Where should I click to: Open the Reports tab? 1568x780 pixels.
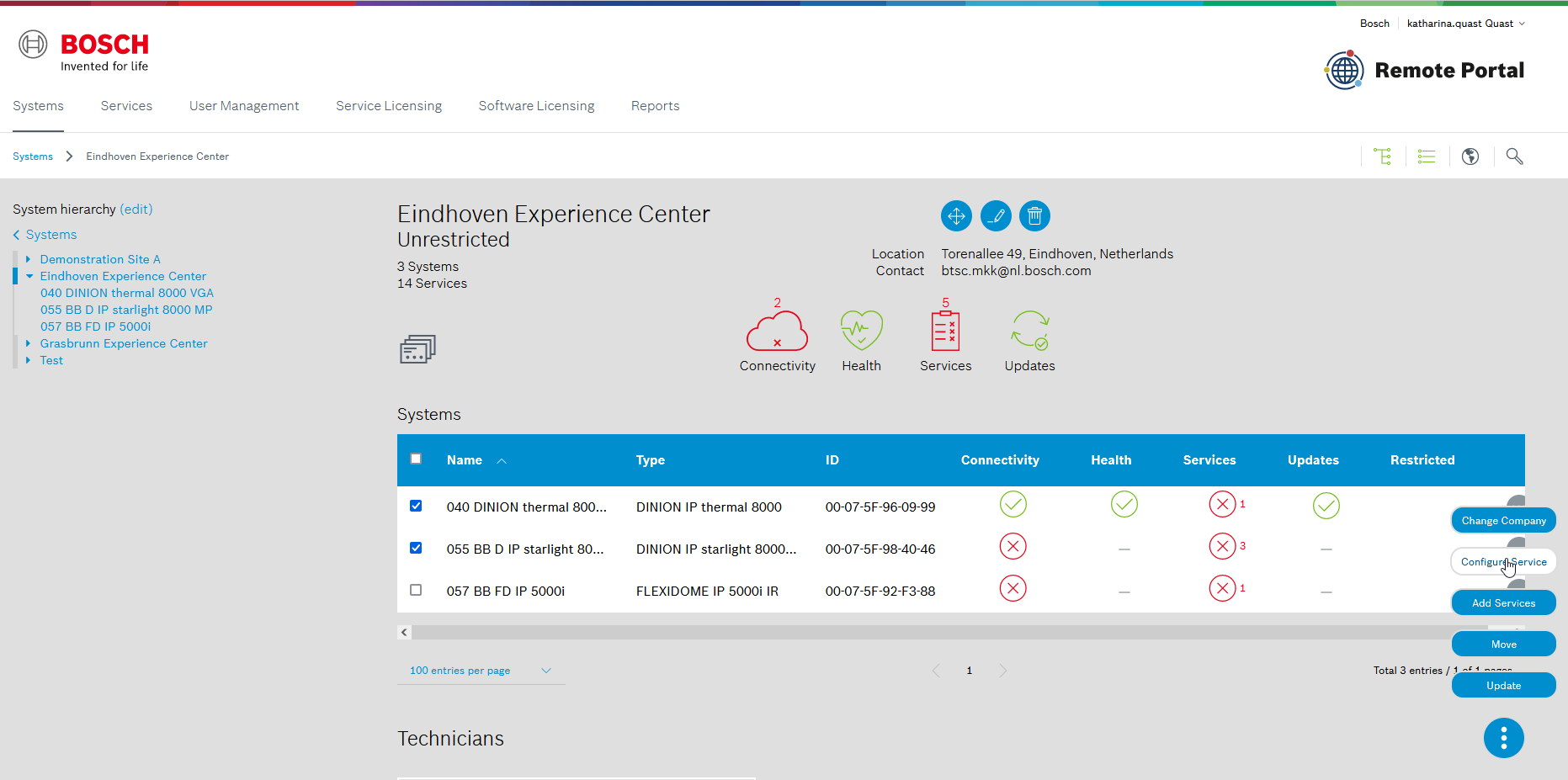(x=655, y=106)
